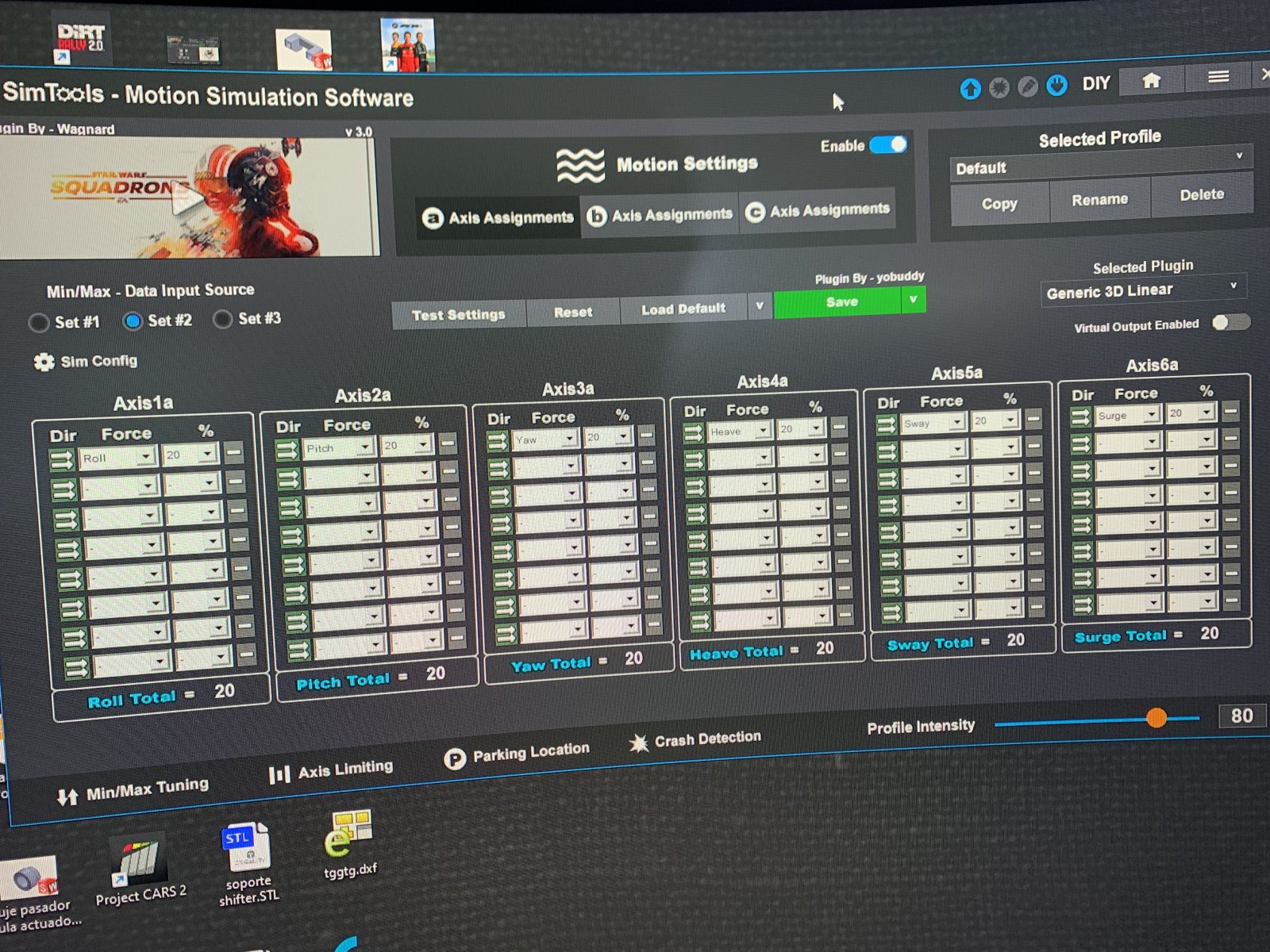Click the blue up-arrow icon in title bar
Image resolution: width=1270 pixels, height=952 pixels.
coord(970,89)
